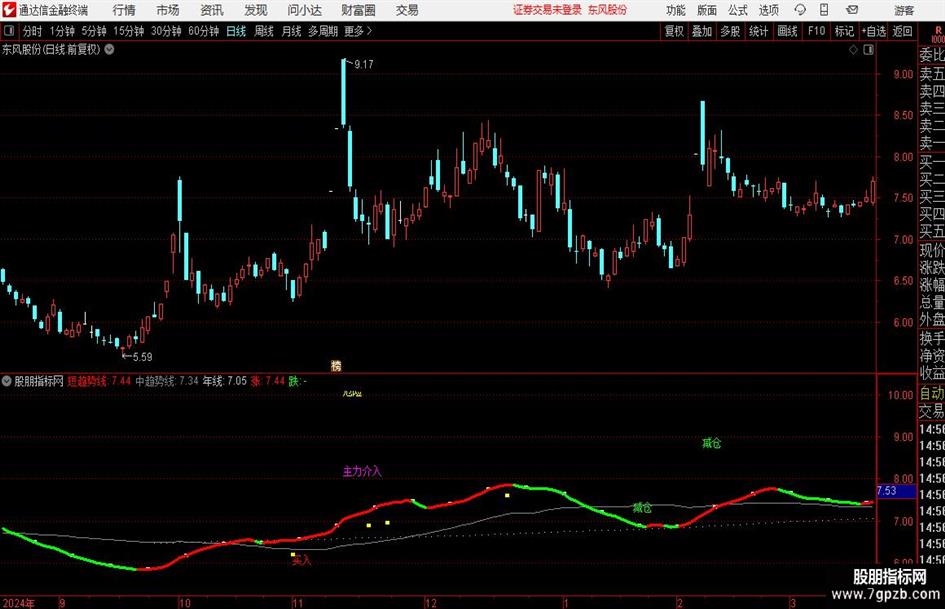Open the mobile phone icon
This screenshot has width=945, height=609.
click(824, 10)
